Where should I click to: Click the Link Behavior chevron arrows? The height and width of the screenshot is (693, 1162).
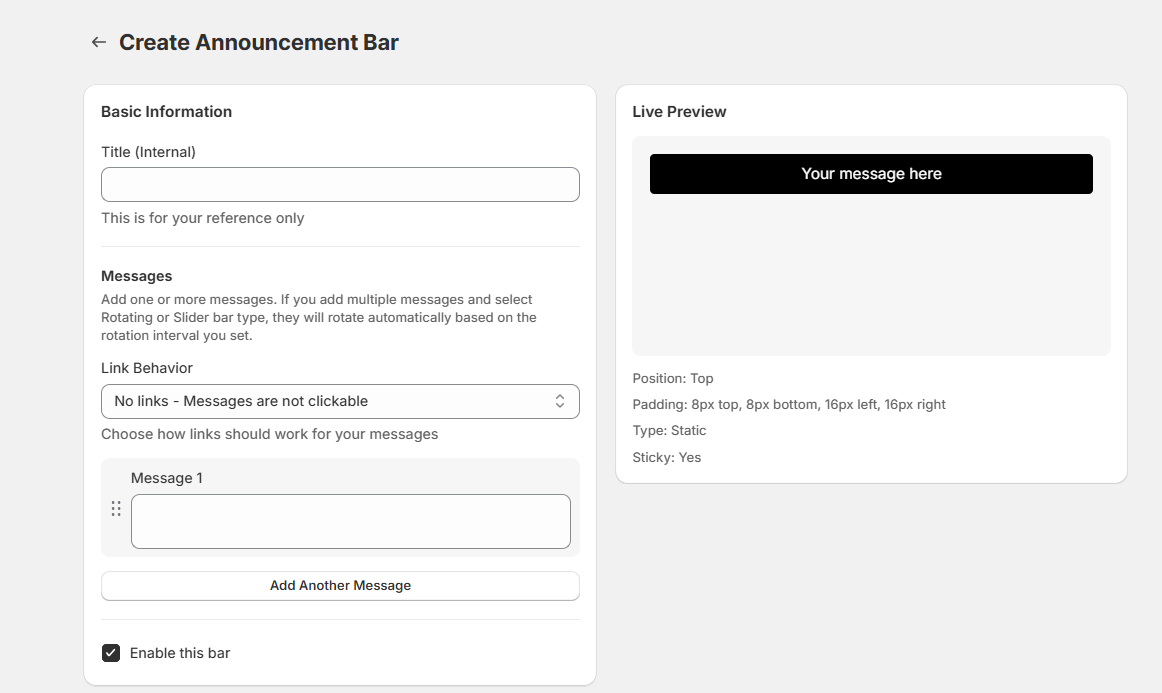pos(560,401)
